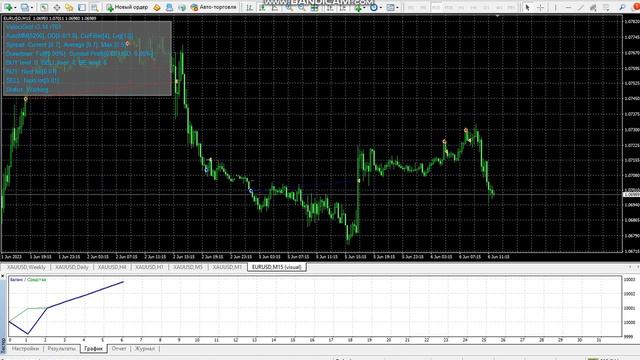Switch to XAUUSD,M5 chart tab
Screen dimensions: 640x360
[188, 267]
